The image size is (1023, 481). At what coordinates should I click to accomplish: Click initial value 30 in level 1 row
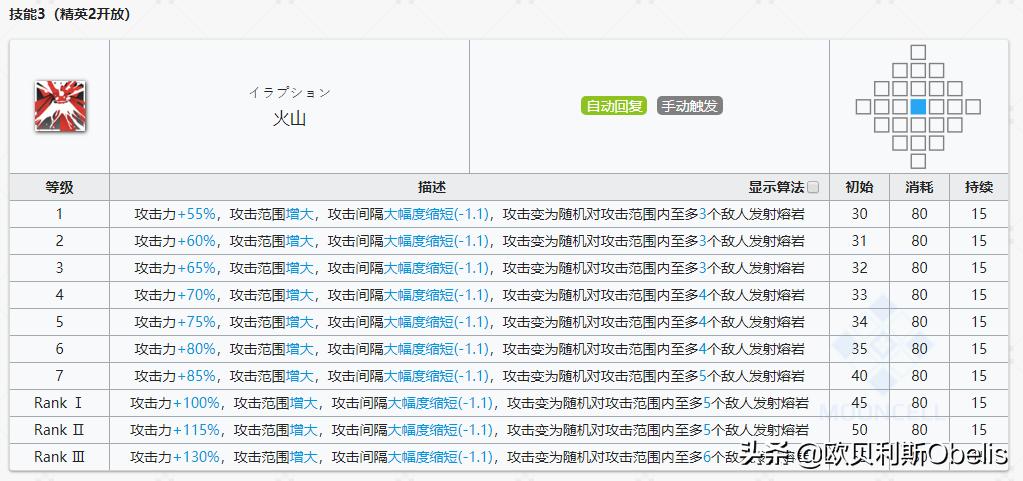(x=859, y=214)
